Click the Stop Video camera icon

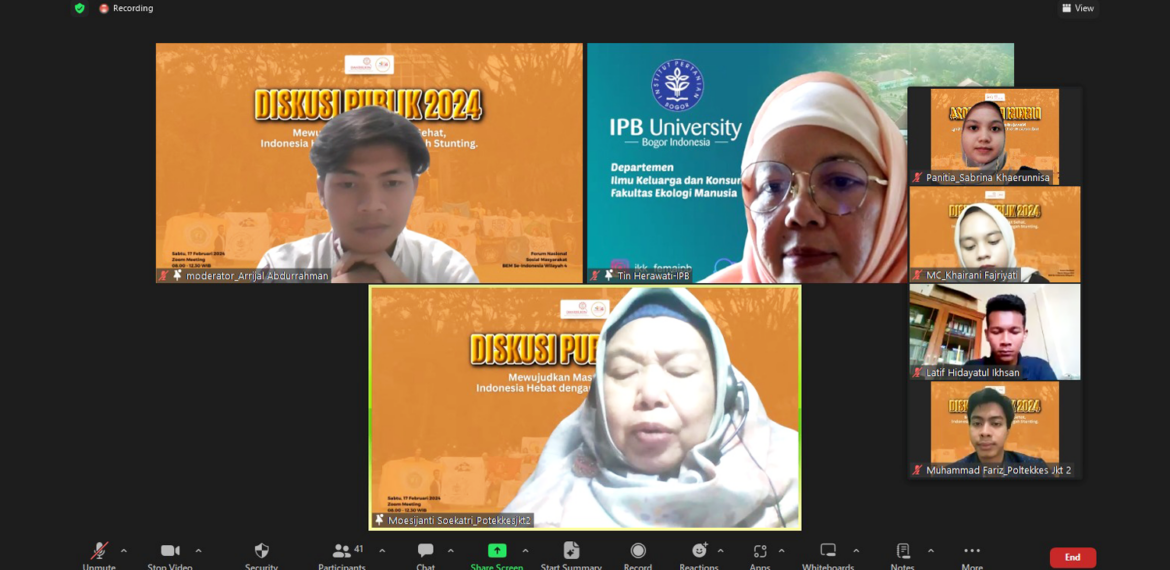click(x=170, y=551)
